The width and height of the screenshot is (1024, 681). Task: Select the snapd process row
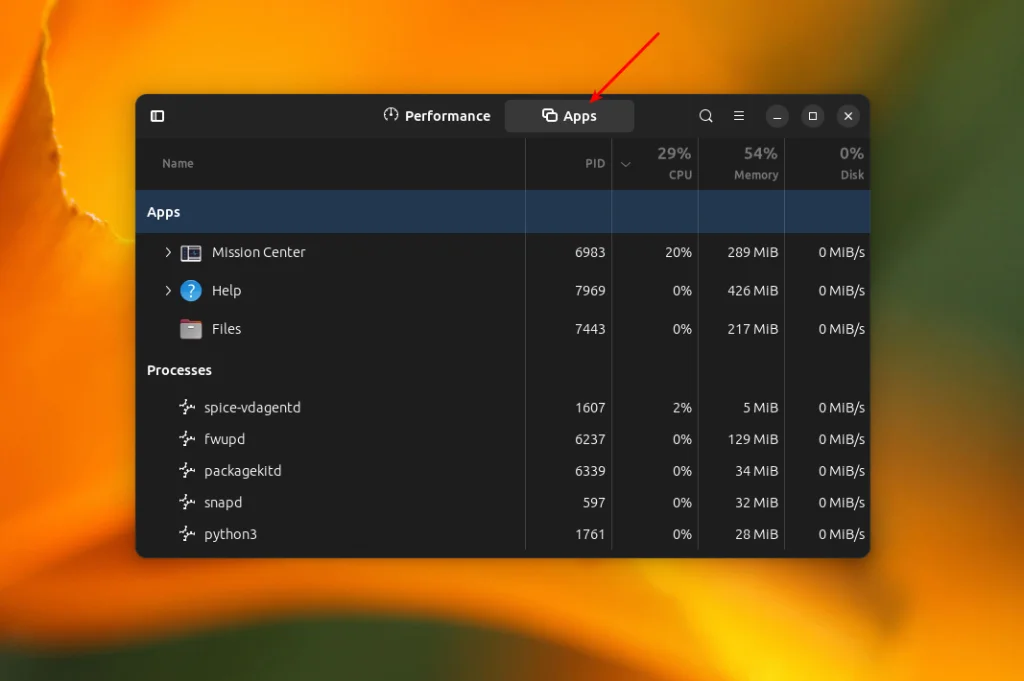click(223, 503)
